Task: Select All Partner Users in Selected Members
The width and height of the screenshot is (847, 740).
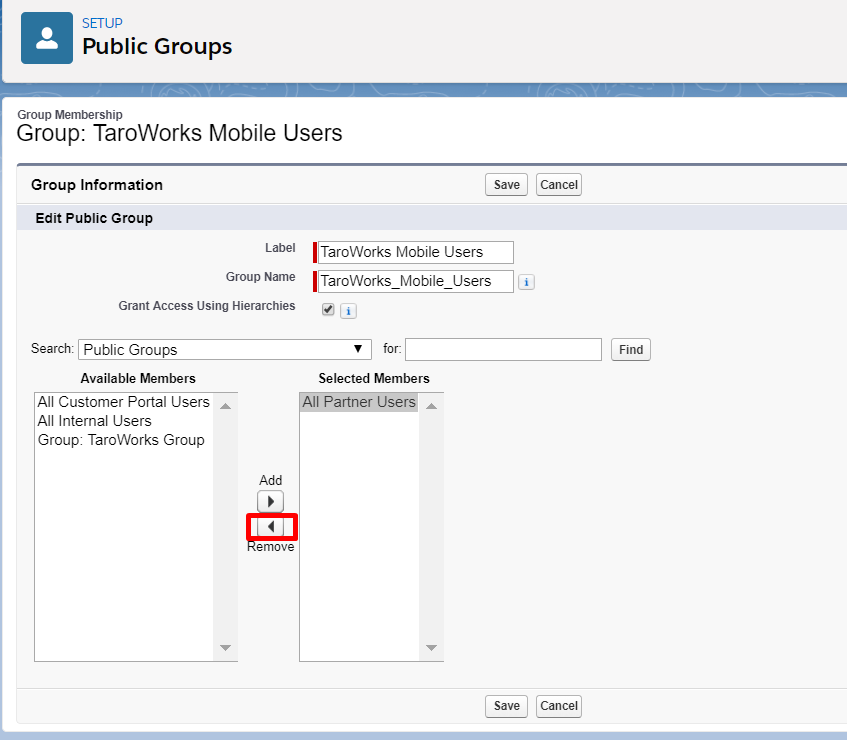Action: coord(359,402)
